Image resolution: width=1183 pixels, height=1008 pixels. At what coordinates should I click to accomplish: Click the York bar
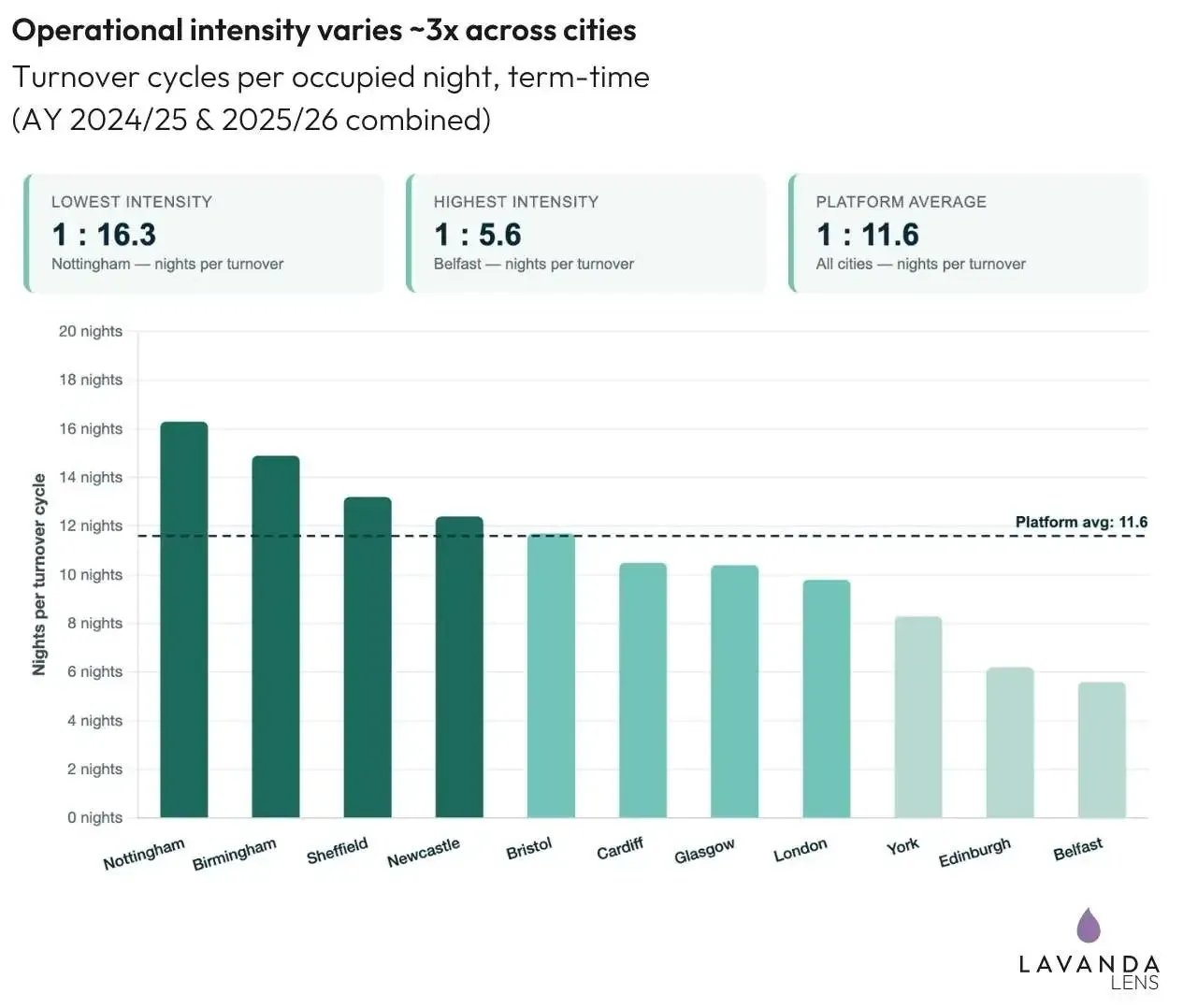918,717
